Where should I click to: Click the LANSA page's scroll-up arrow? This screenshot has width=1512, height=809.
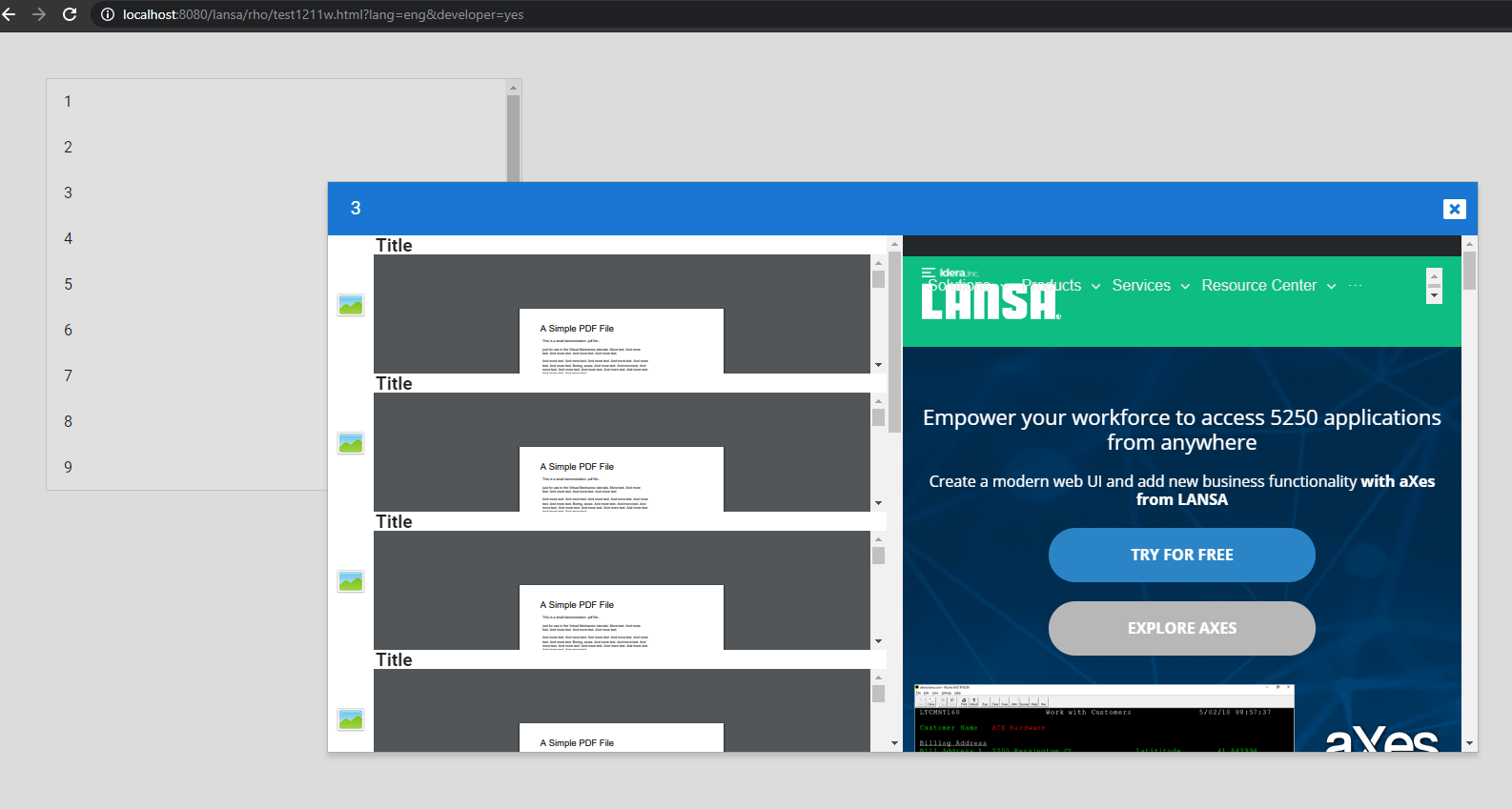pyautogui.click(x=1469, y=244)
